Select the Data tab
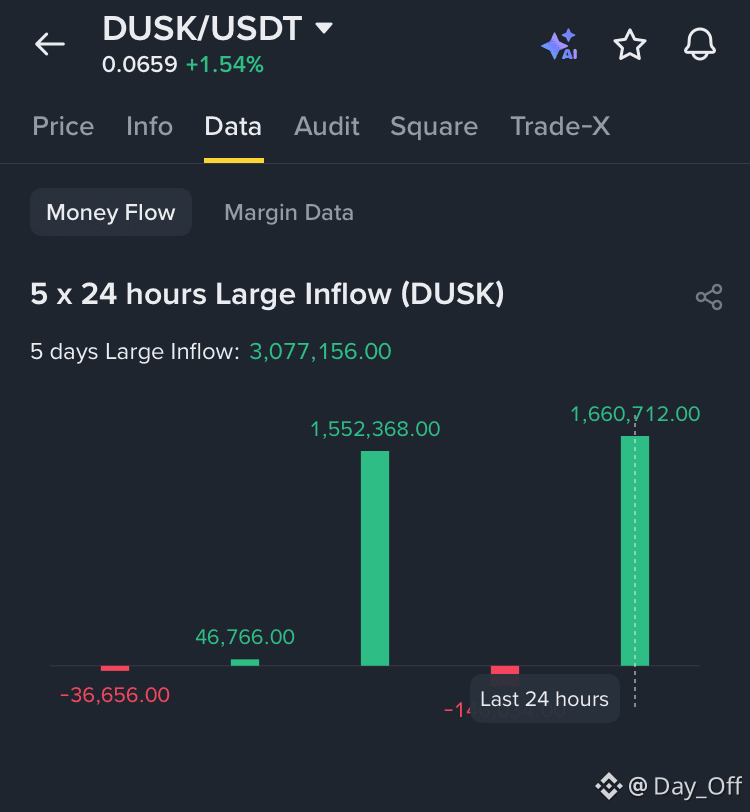 tap(233, 126)
